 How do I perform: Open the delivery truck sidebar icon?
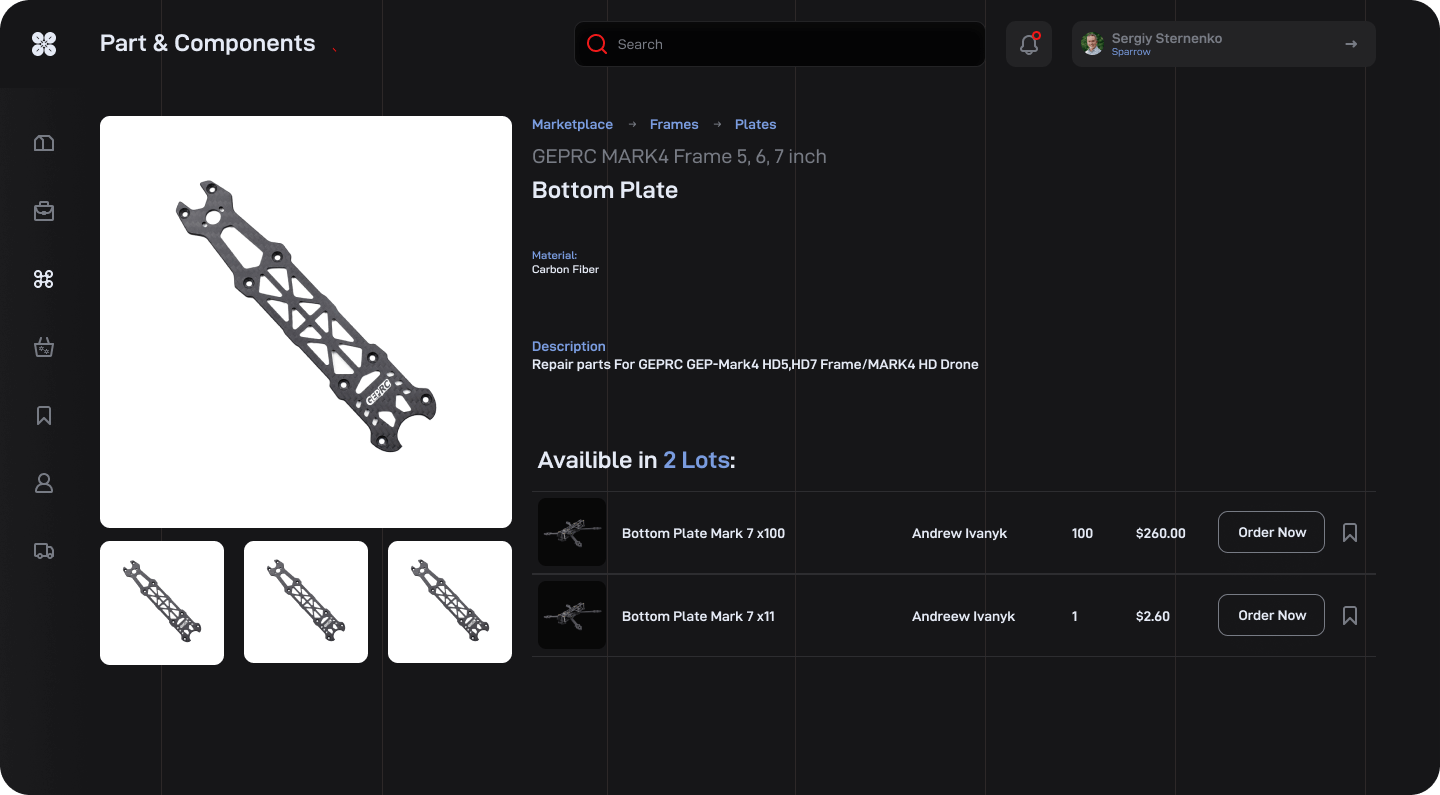coord(44,551)
